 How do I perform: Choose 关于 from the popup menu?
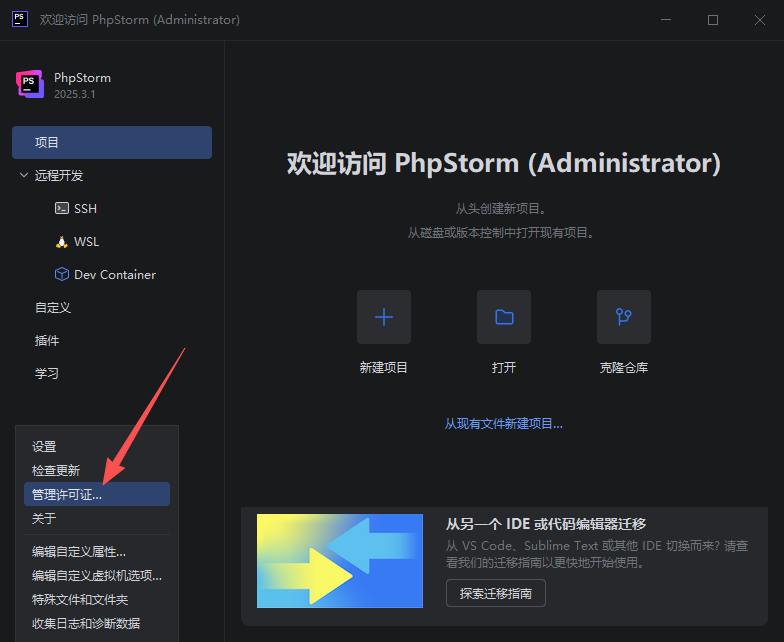point(97,518)
